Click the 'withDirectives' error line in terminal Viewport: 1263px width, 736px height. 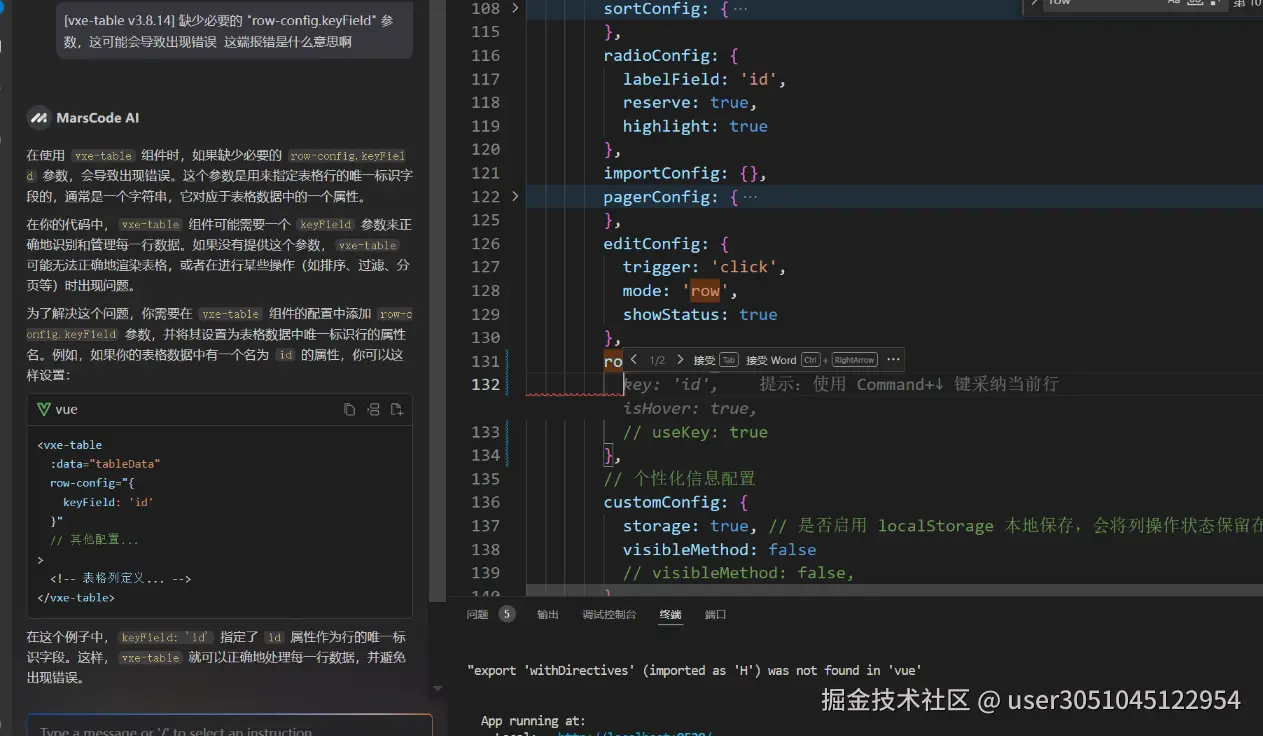[694, 670]
